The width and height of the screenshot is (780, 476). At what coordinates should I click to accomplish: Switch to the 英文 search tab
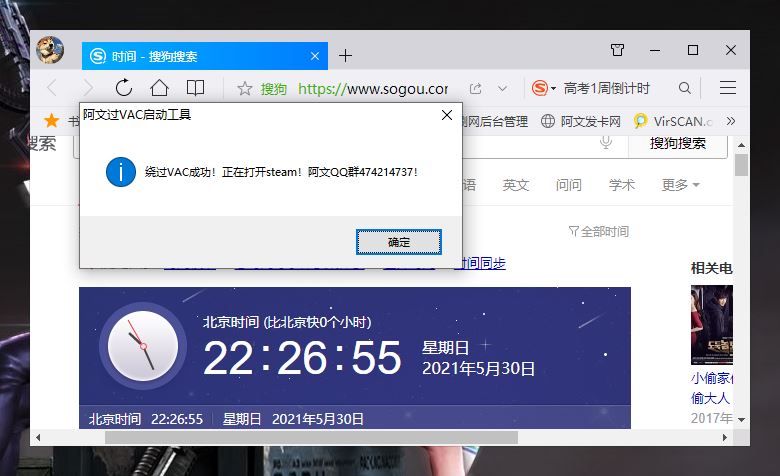click(515, 185)
